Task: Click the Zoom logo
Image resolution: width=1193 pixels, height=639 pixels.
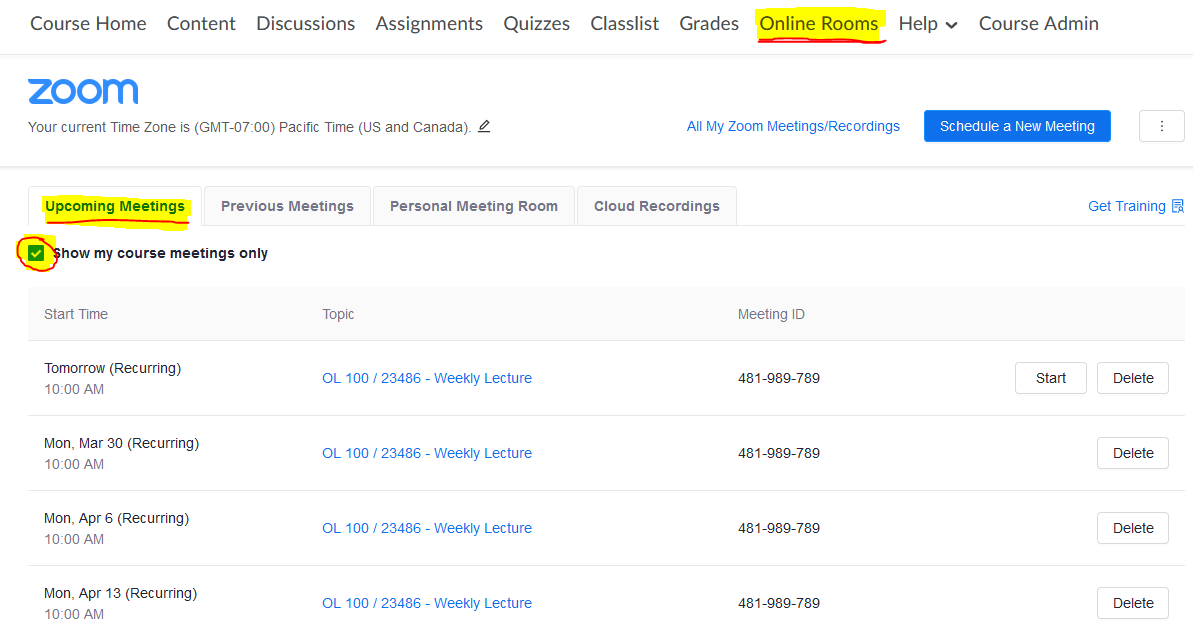Action: pyautogui.click(x=83, y=92)
